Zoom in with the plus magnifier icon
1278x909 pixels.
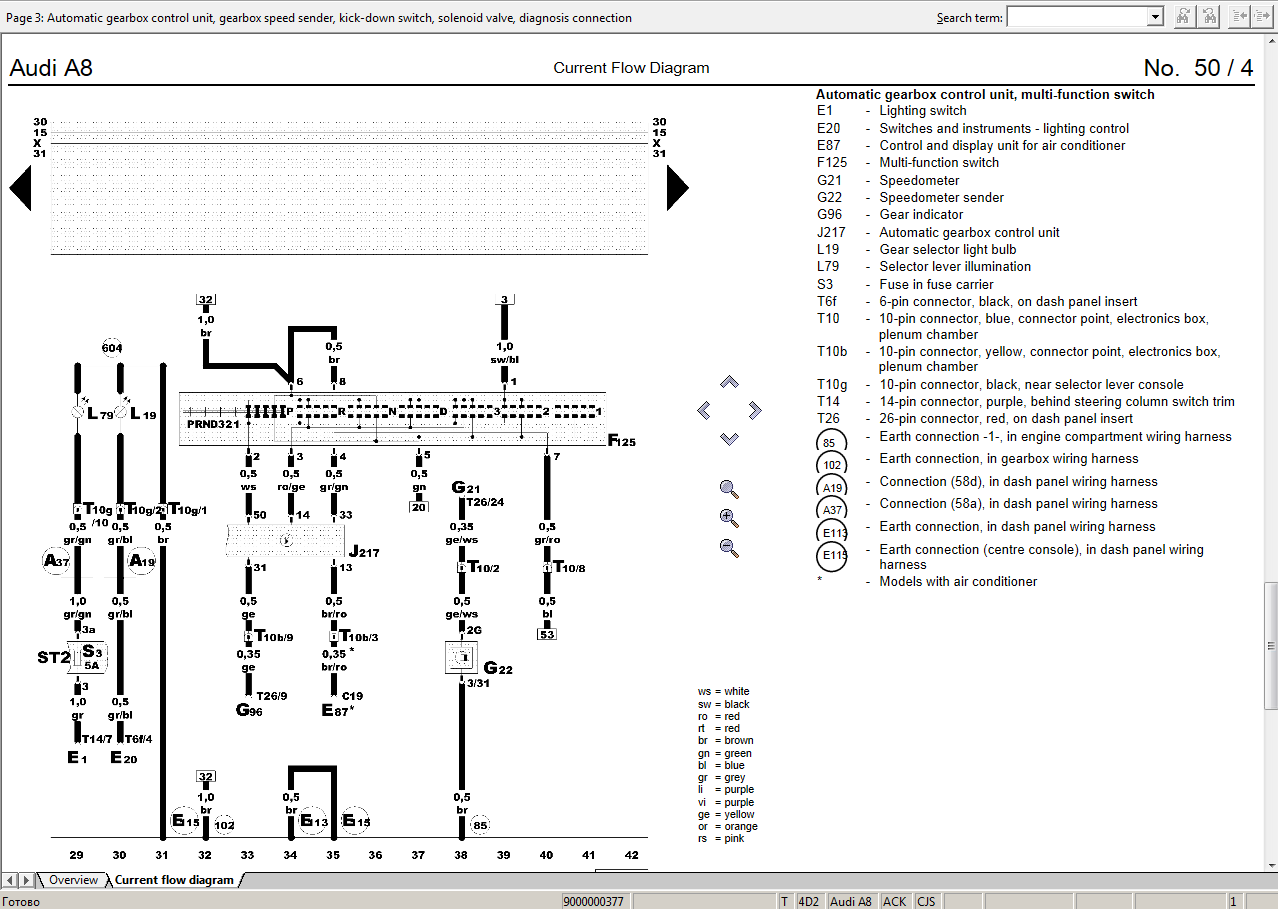point(729,518)
